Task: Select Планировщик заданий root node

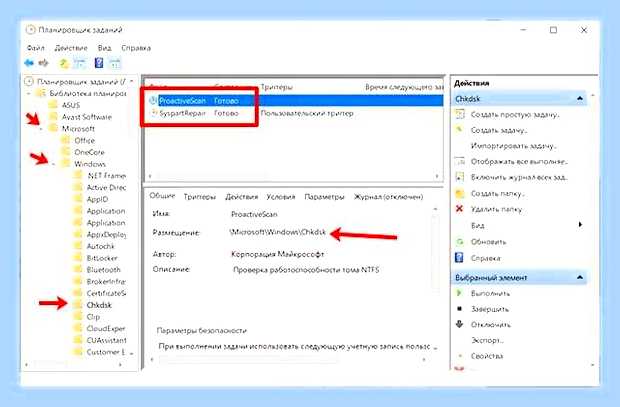Action: point(81,81)
